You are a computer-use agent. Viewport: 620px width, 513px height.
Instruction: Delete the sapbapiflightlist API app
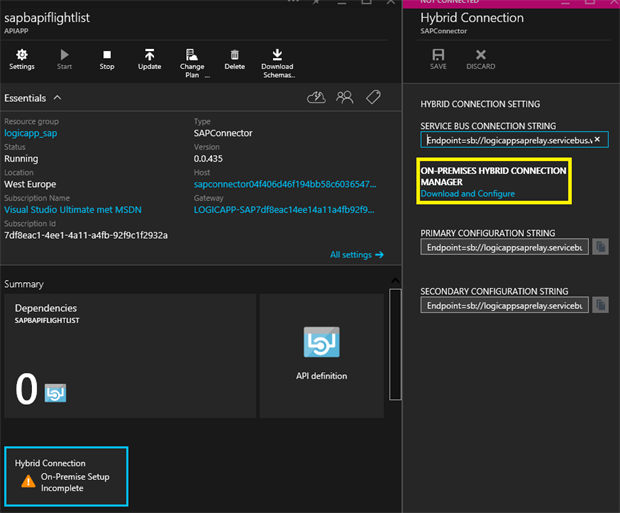coord(234,58)
